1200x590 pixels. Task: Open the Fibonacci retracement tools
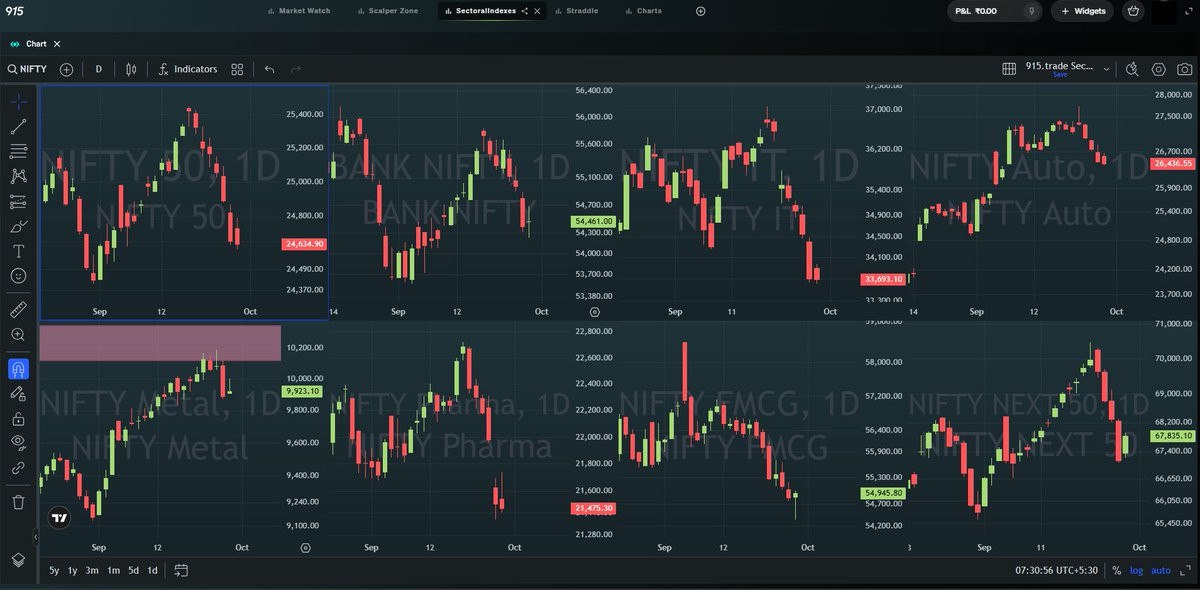click(18, 151)
